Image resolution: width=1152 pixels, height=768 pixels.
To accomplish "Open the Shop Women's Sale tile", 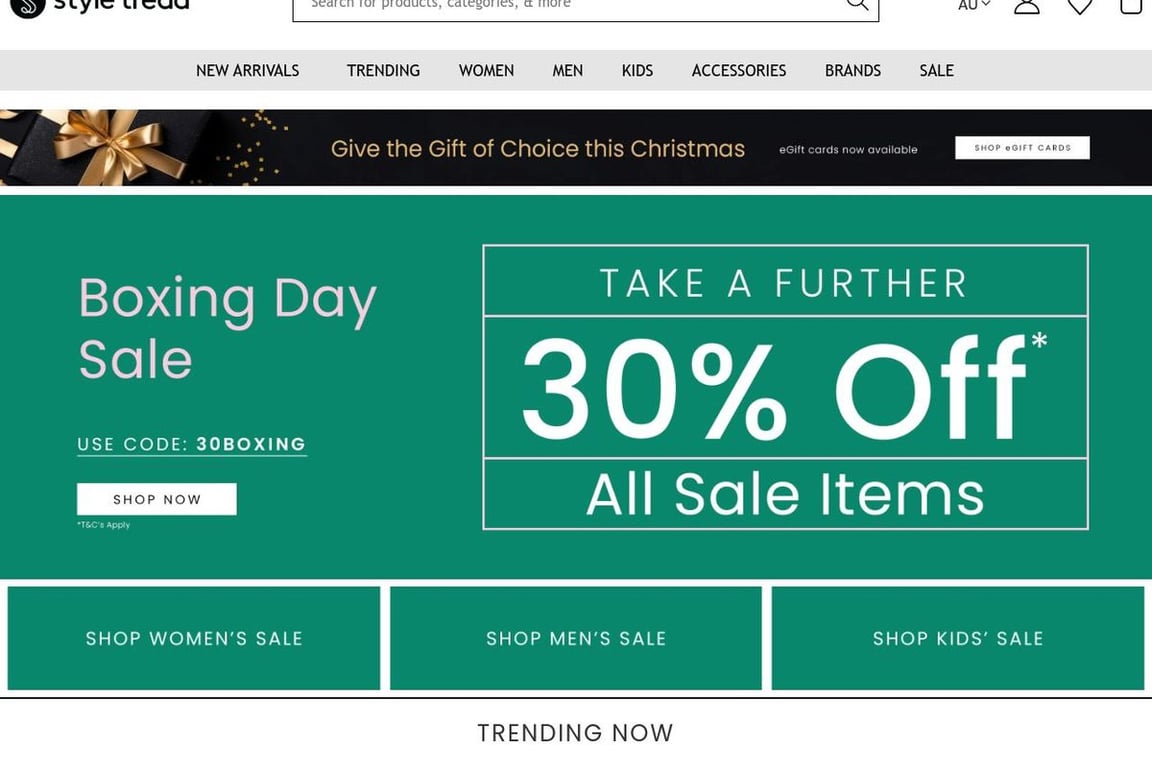I will click(194, 638).
